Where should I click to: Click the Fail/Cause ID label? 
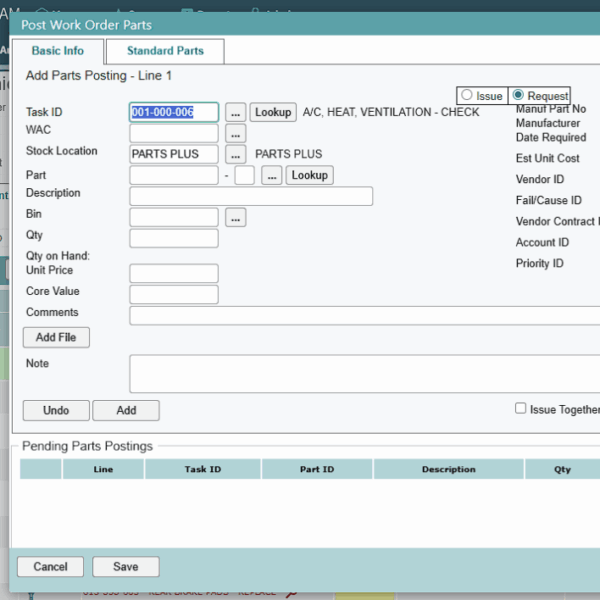click(548, 200)
